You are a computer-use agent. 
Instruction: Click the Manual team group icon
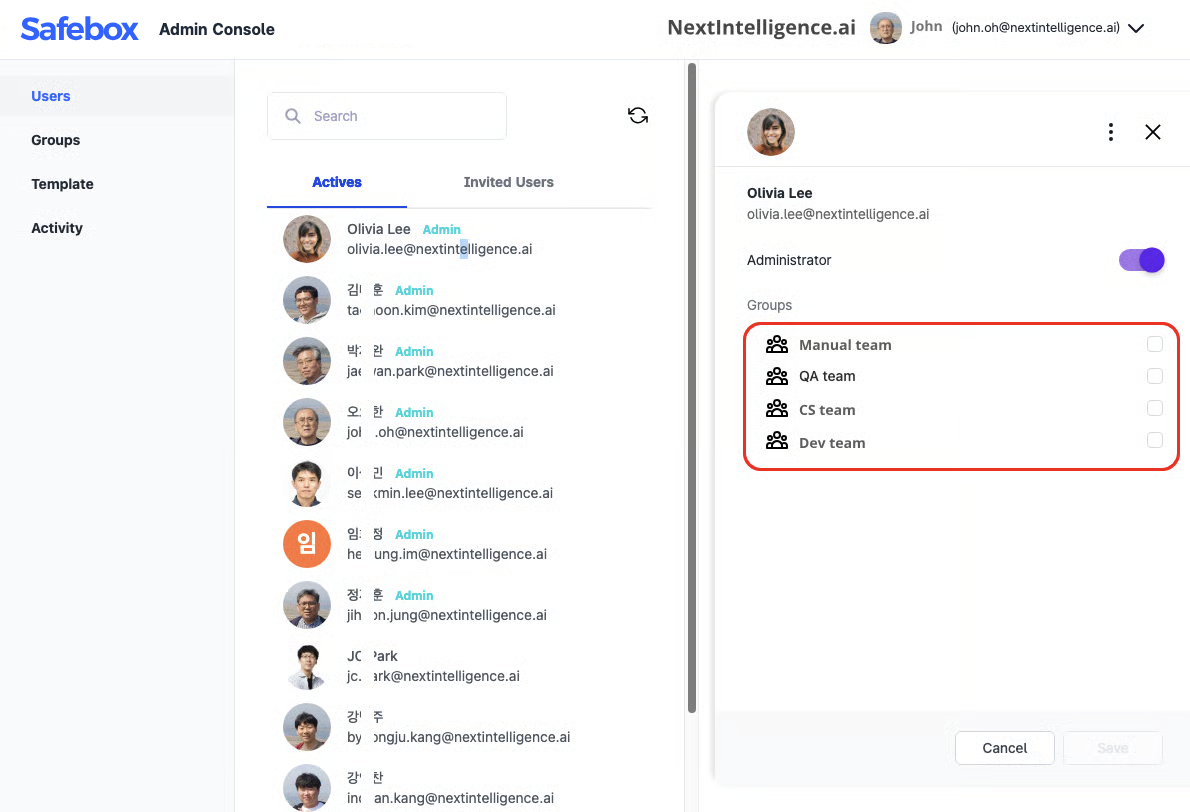point(777,345)
